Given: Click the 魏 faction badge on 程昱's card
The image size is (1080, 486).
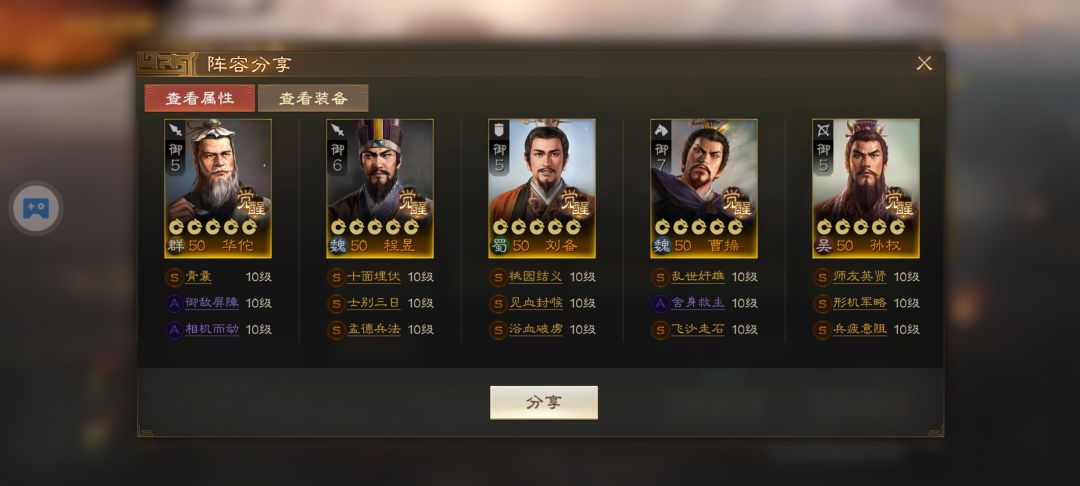Looking at the screenshot, I should tap(338, 246).
